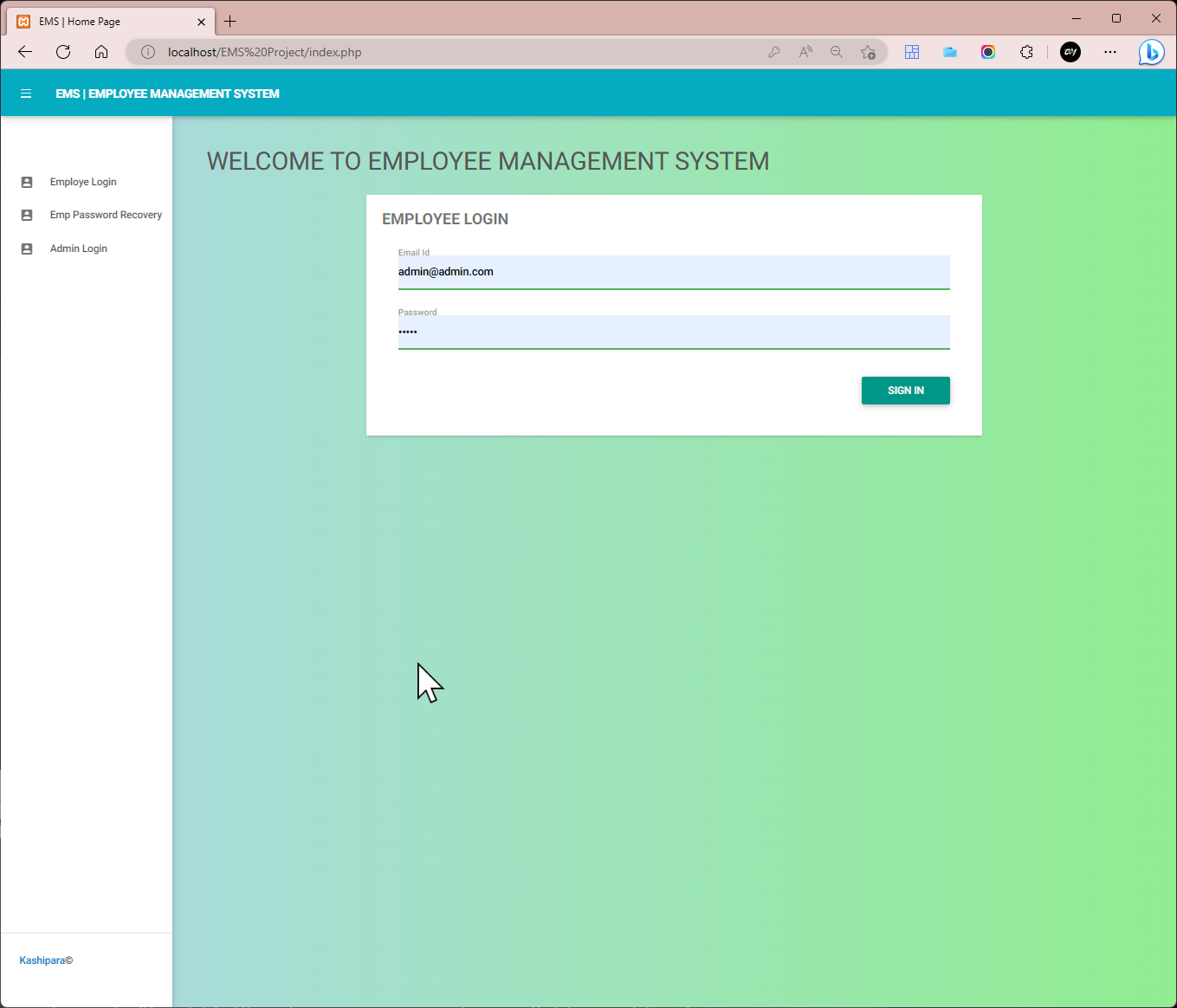This screenshot has width=1177, height=1008.
Task: Click the Emp Password Recovery sidebar icon
Action: tap(26, 215)
